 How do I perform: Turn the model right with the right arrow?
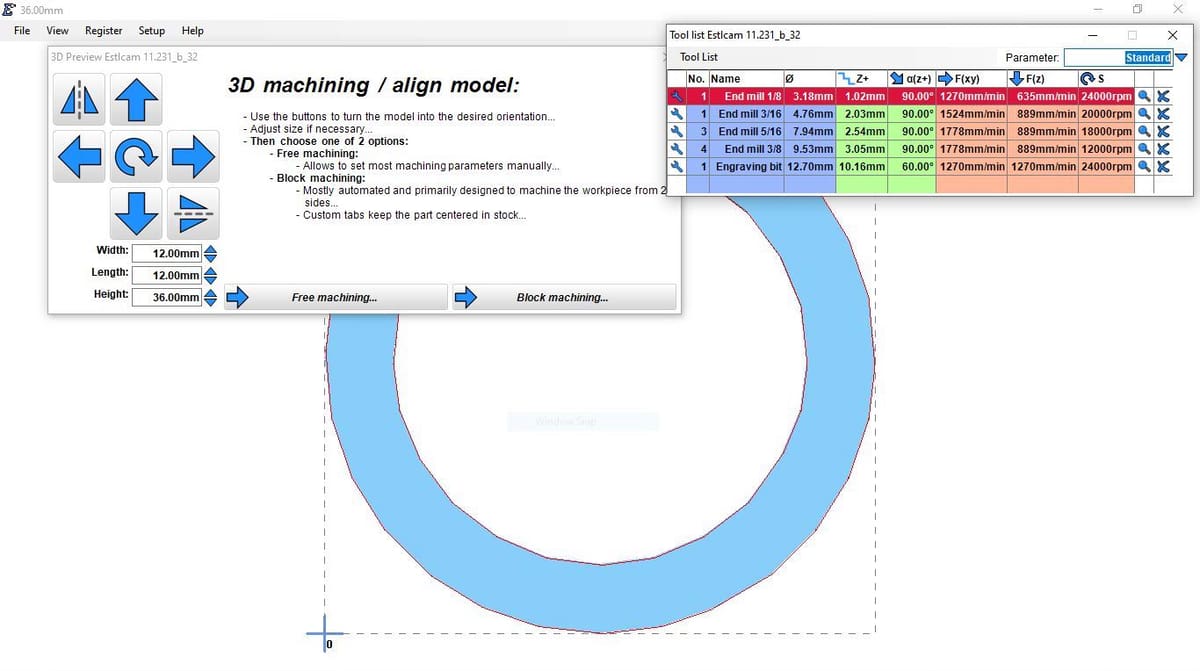[x=193, y=156]
